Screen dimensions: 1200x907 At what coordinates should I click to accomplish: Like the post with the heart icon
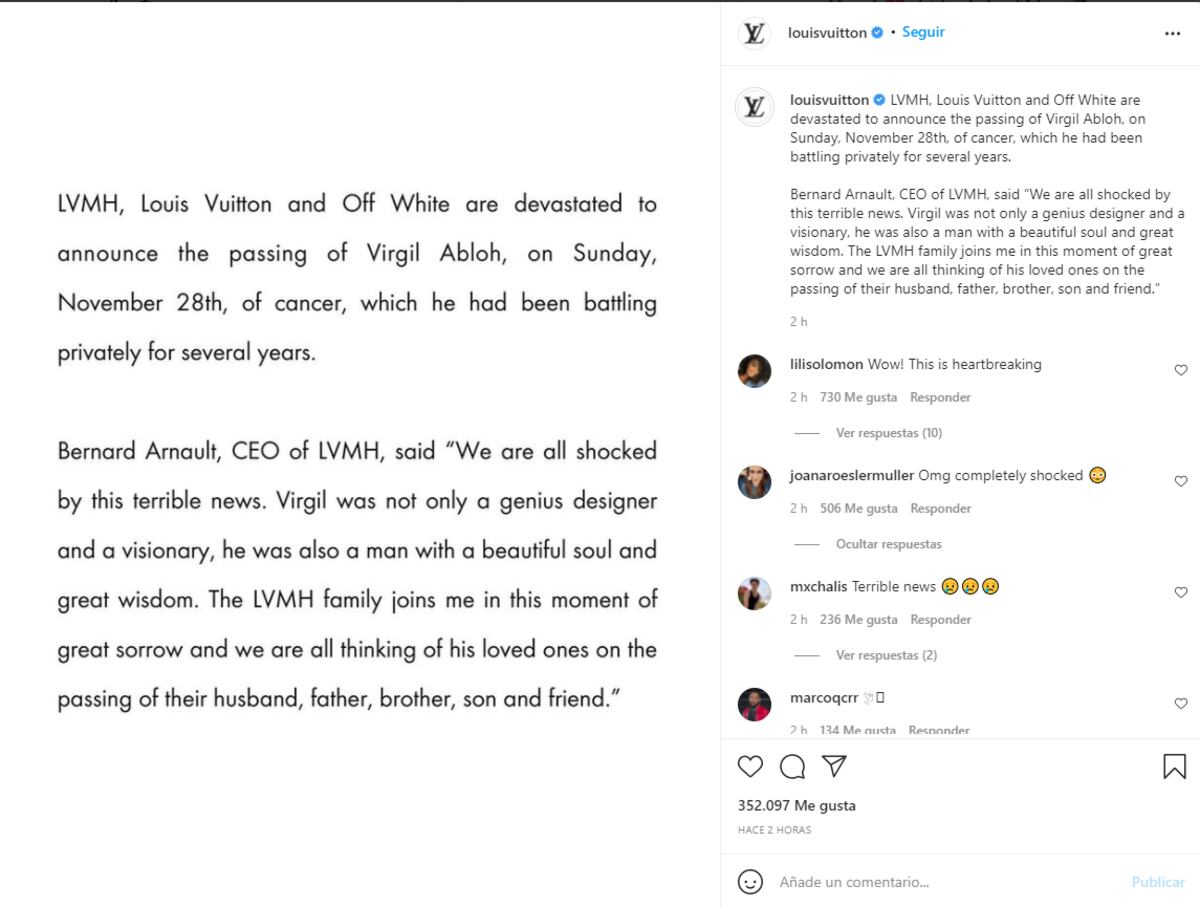pos(750,766)
